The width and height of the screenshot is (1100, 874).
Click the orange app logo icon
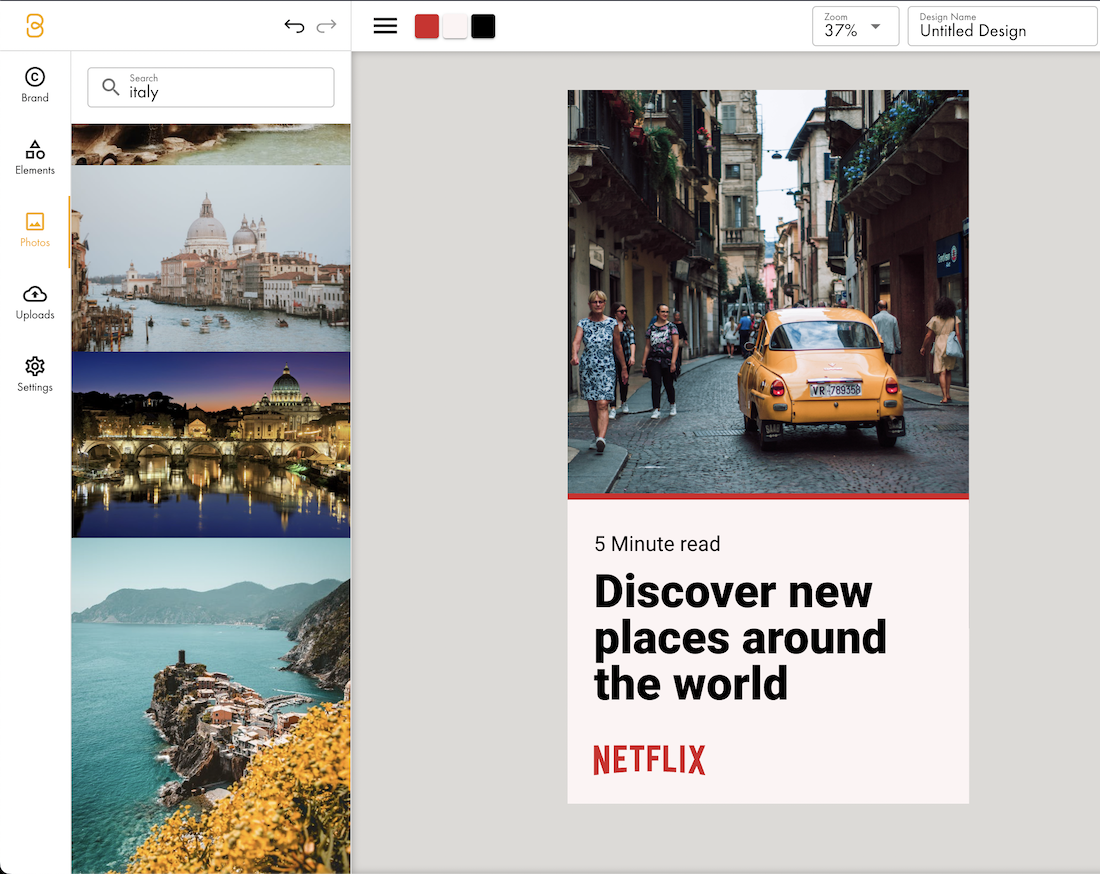35,26
